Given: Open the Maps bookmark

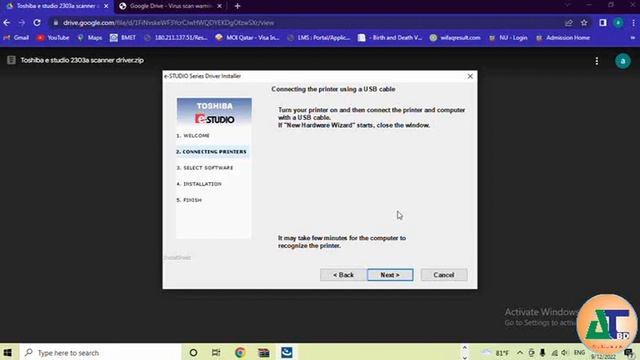Looking at the screenshot, I should [89, 38].
